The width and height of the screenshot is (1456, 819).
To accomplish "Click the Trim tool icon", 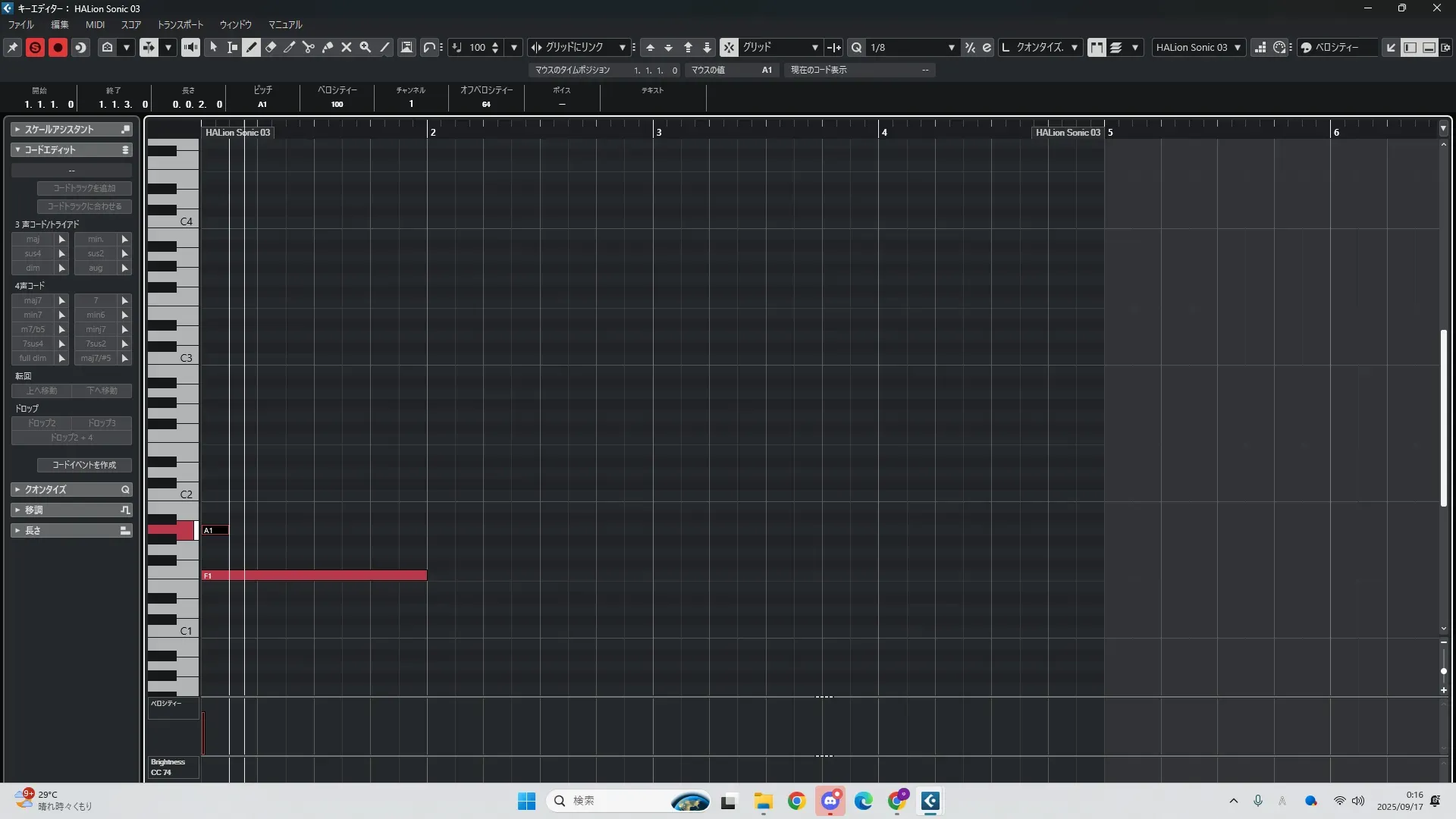I will 290,47.
